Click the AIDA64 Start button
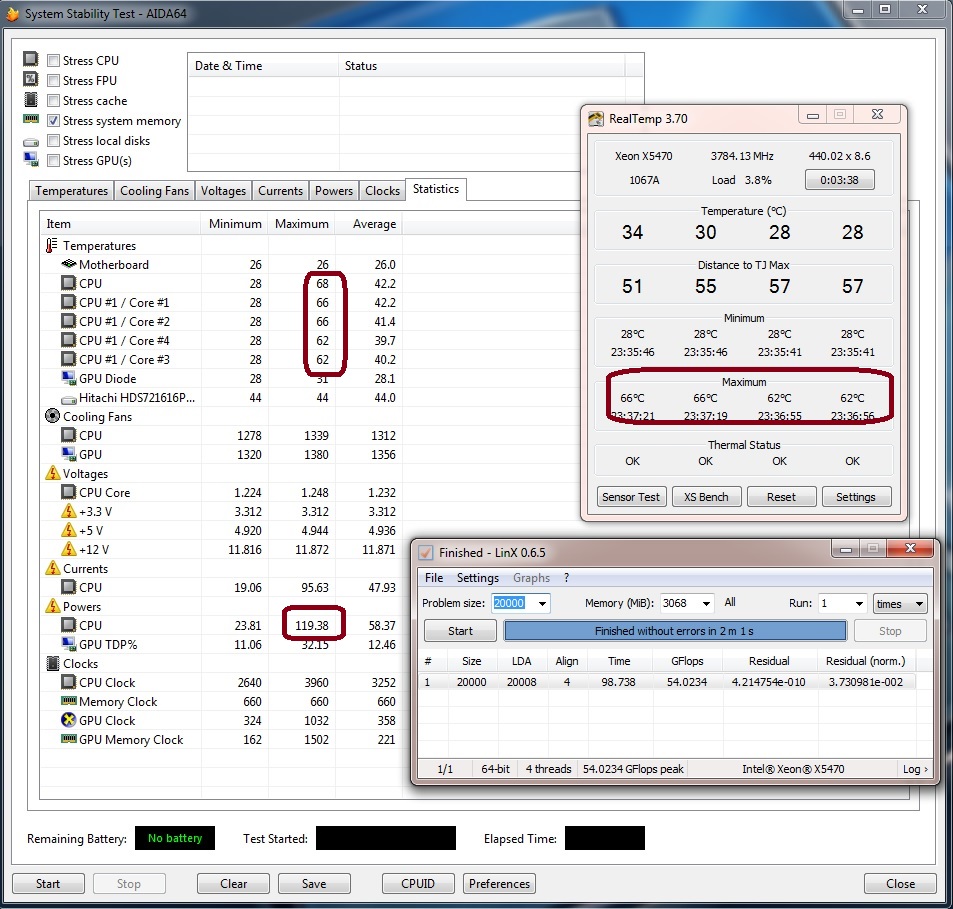This screenshot has width=953, height=909. coord(48,883)
